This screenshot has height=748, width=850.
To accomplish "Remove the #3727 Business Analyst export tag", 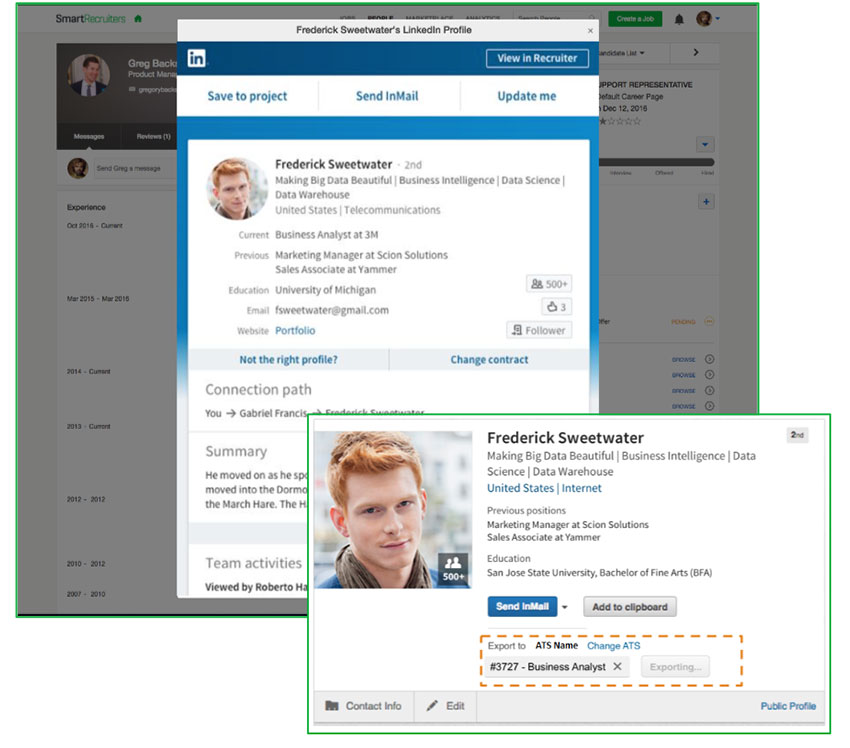I will 617,667.
